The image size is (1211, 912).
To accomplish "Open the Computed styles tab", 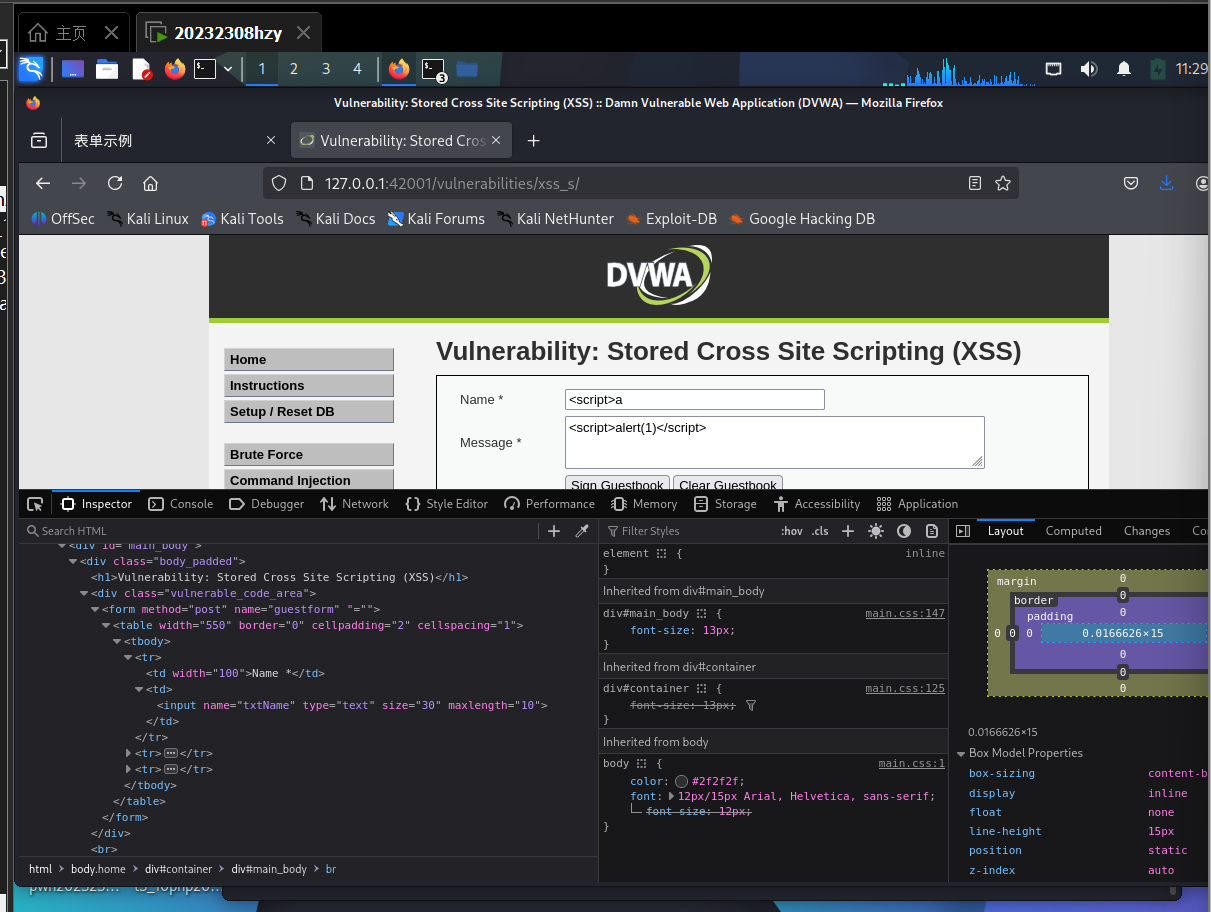I will [1073, 531].
